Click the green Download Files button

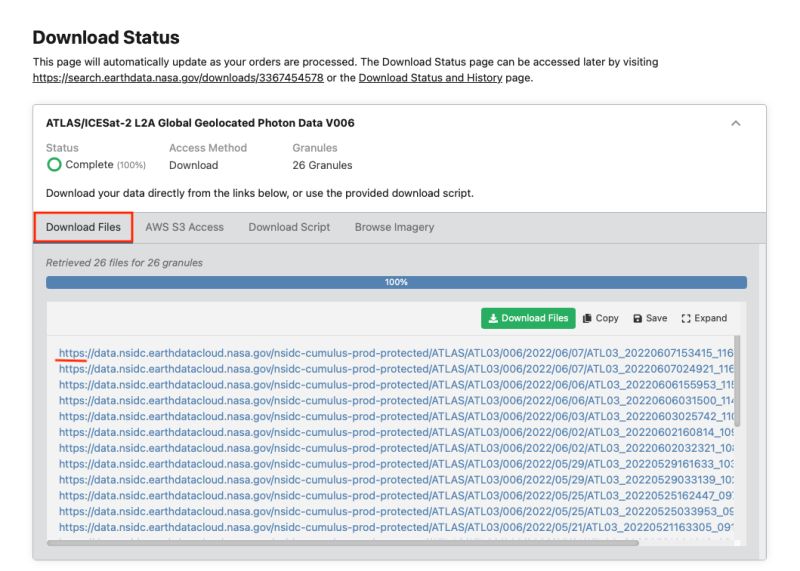point(528,318)
